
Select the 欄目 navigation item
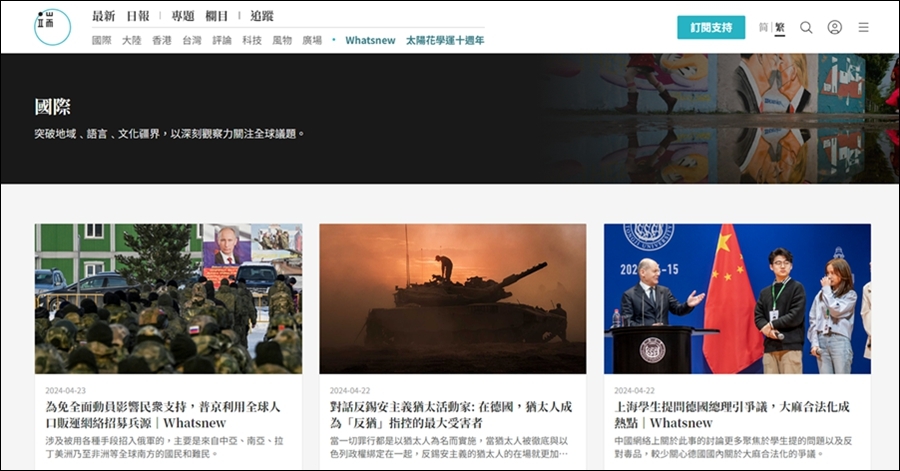tap(216, 16)
